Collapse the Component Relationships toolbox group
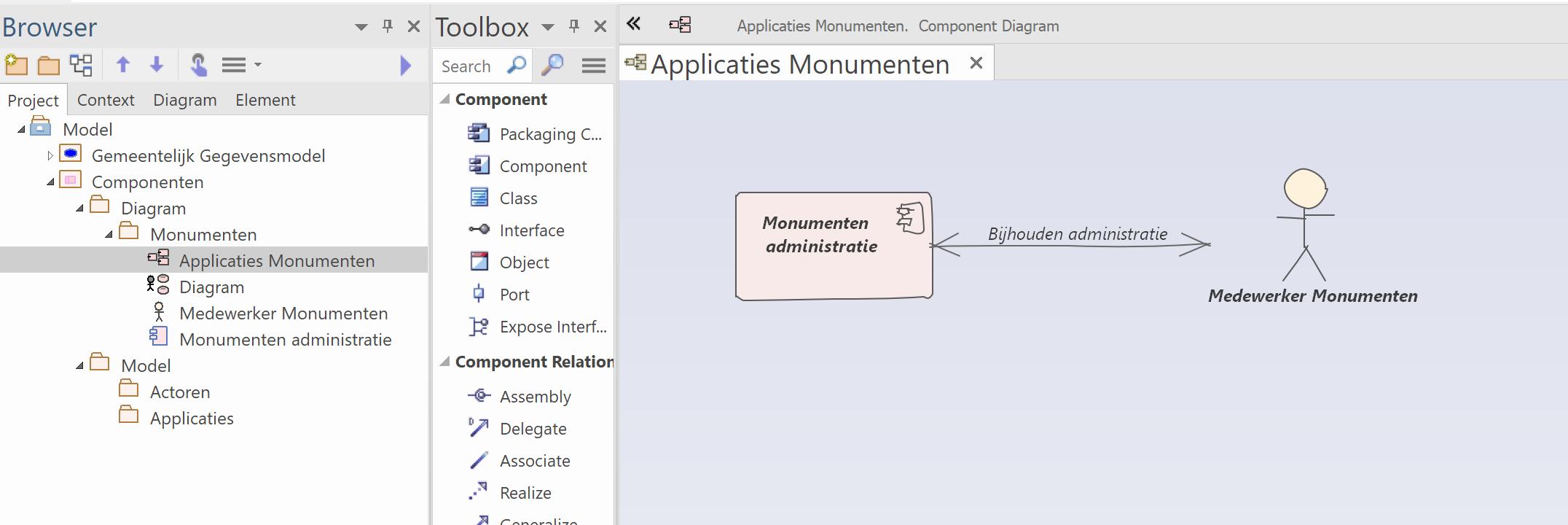Screen dimensions: 1568x525 point(445,362)
